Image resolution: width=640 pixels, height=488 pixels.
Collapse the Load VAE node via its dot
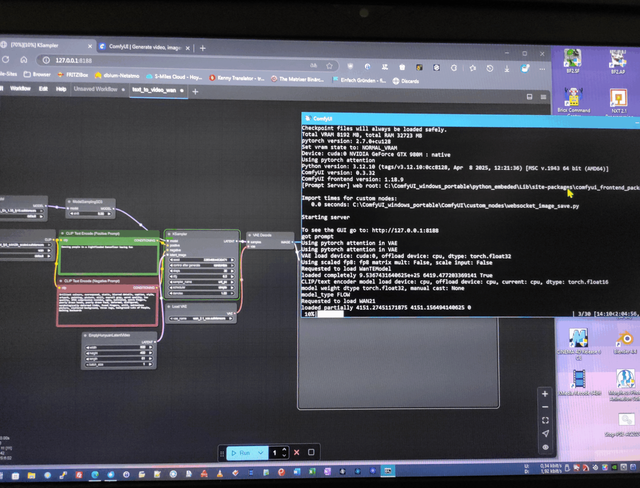[x=169, y=306]
